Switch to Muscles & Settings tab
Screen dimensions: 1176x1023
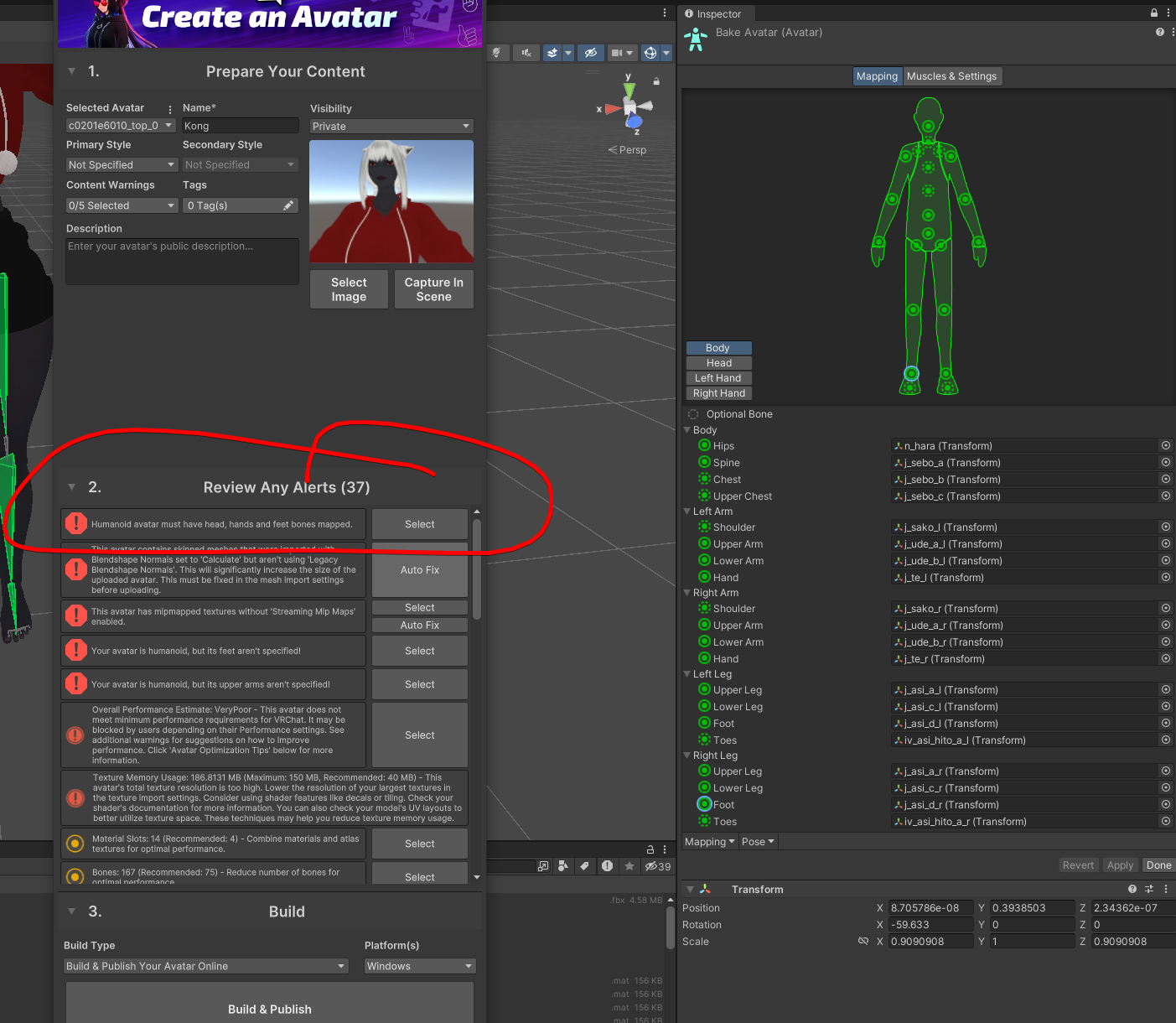click(x=952, y=76)
